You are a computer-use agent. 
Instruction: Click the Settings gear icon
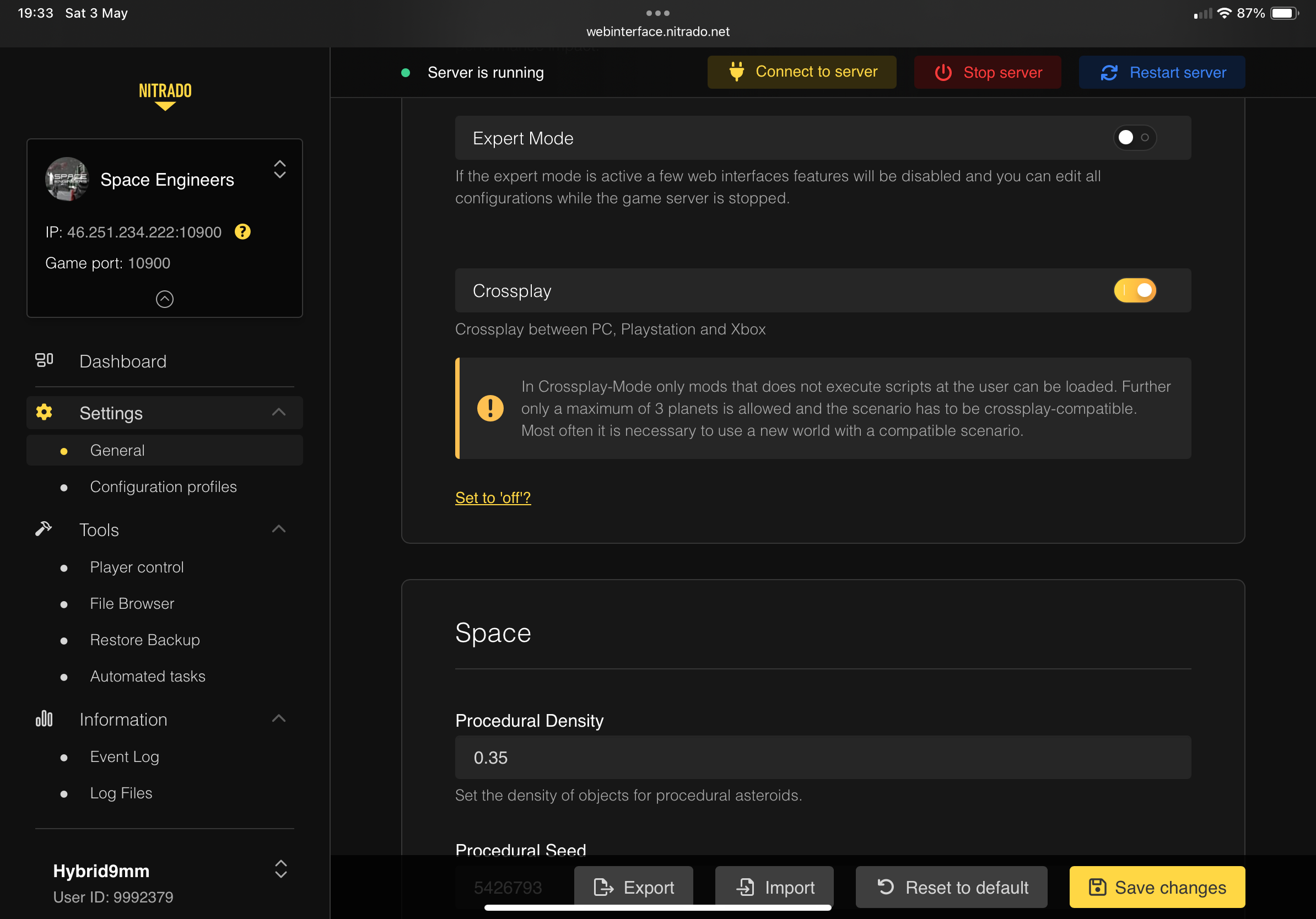click(44, 412)
